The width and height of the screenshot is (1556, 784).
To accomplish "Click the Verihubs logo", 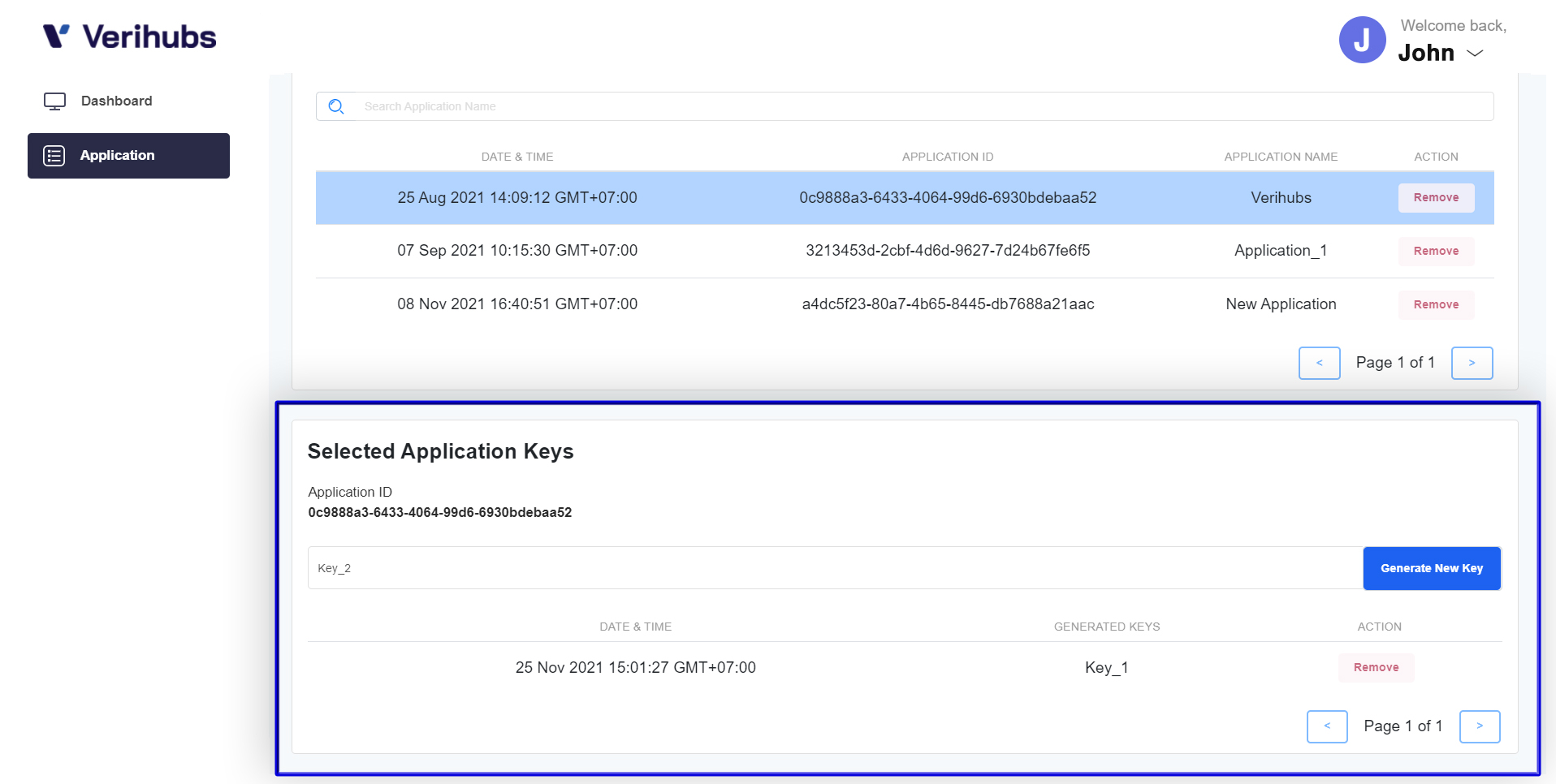I will pos(129,37).
